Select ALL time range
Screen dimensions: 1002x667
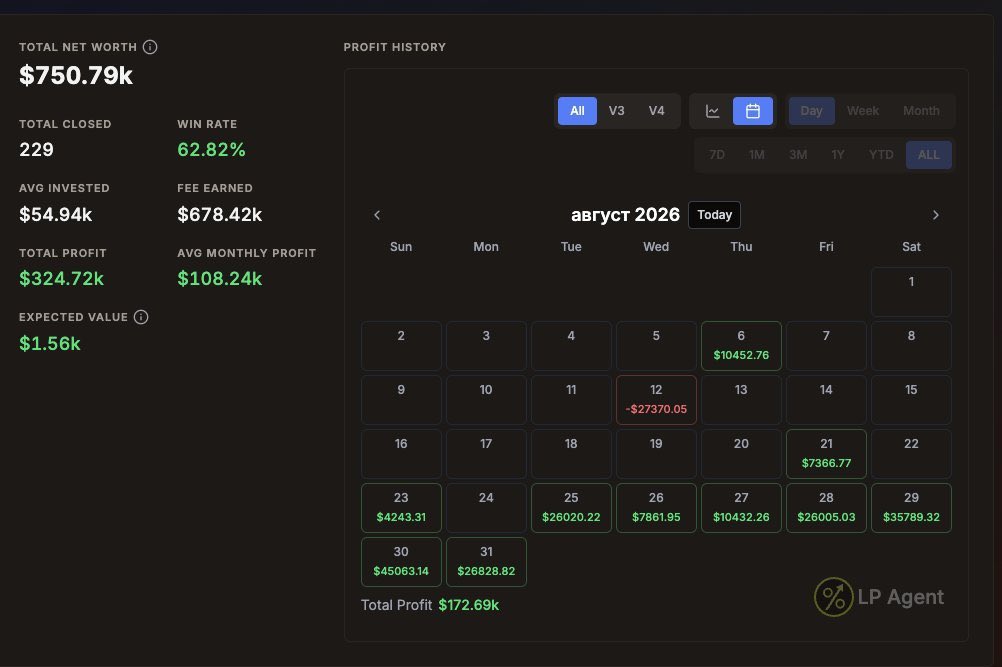point(929,155)
